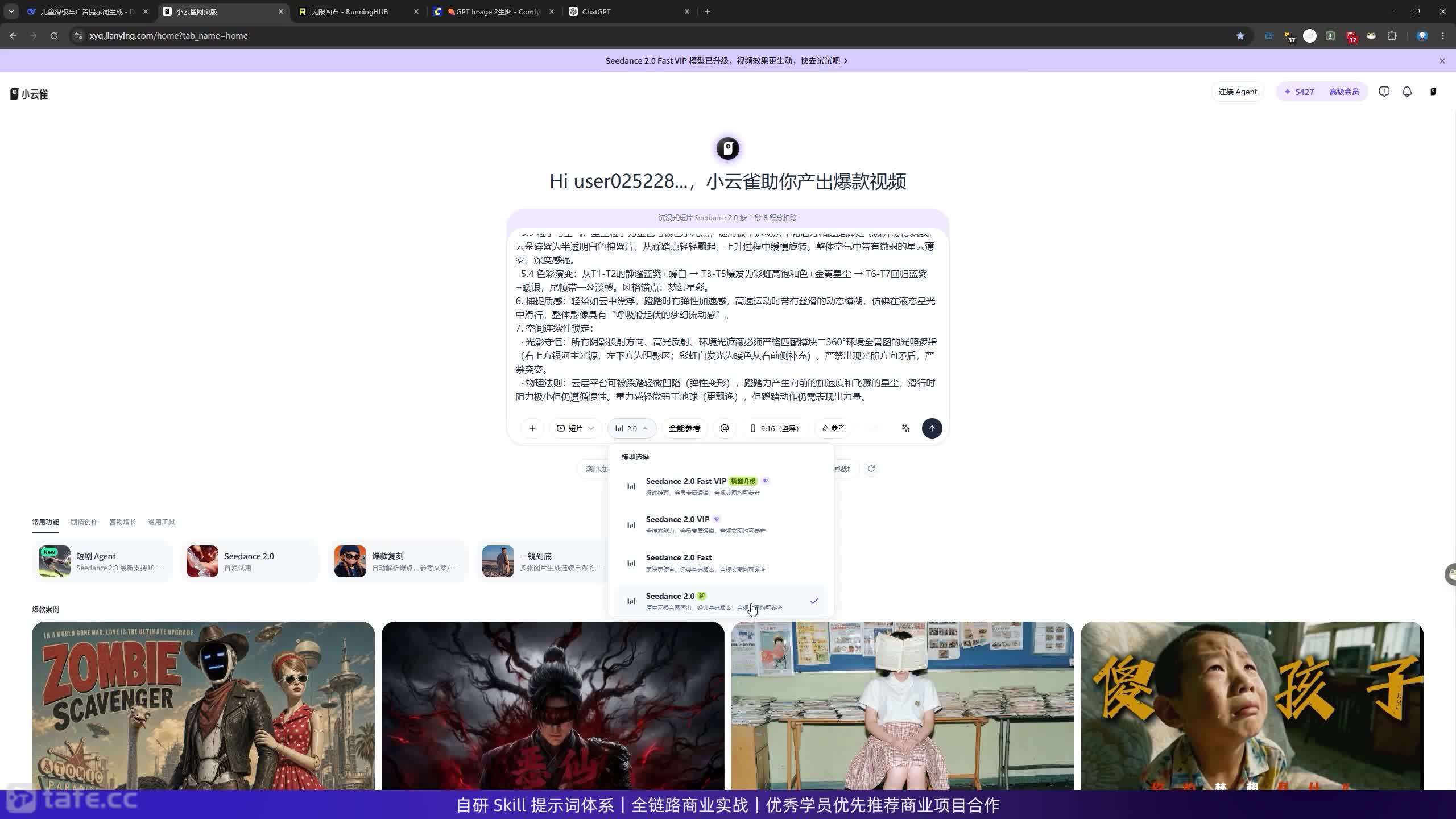Viewport: 1456px width, 819px height.
Task: Click the browser forward arrow
Action: [34, 36]
